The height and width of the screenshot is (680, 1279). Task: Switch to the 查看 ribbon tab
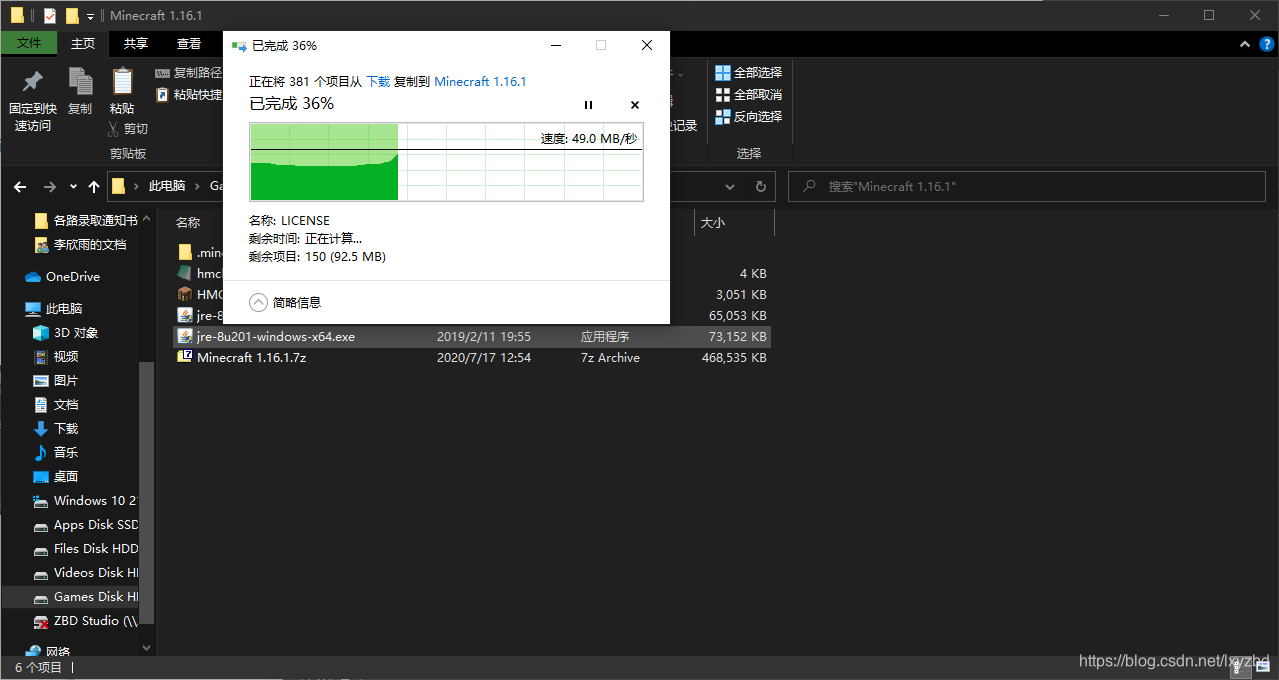click(189, 44)
